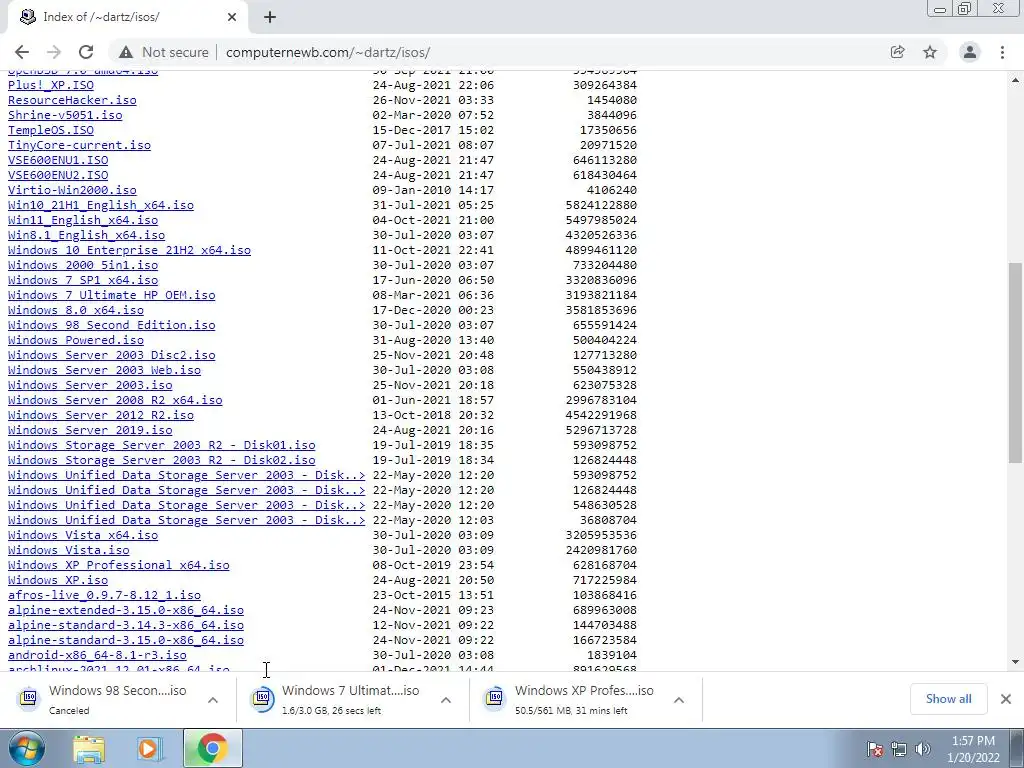Bookmark this page with the star
Image resolution: width=1024 pixels, height=768 pixels.
[x=930, y=52]
